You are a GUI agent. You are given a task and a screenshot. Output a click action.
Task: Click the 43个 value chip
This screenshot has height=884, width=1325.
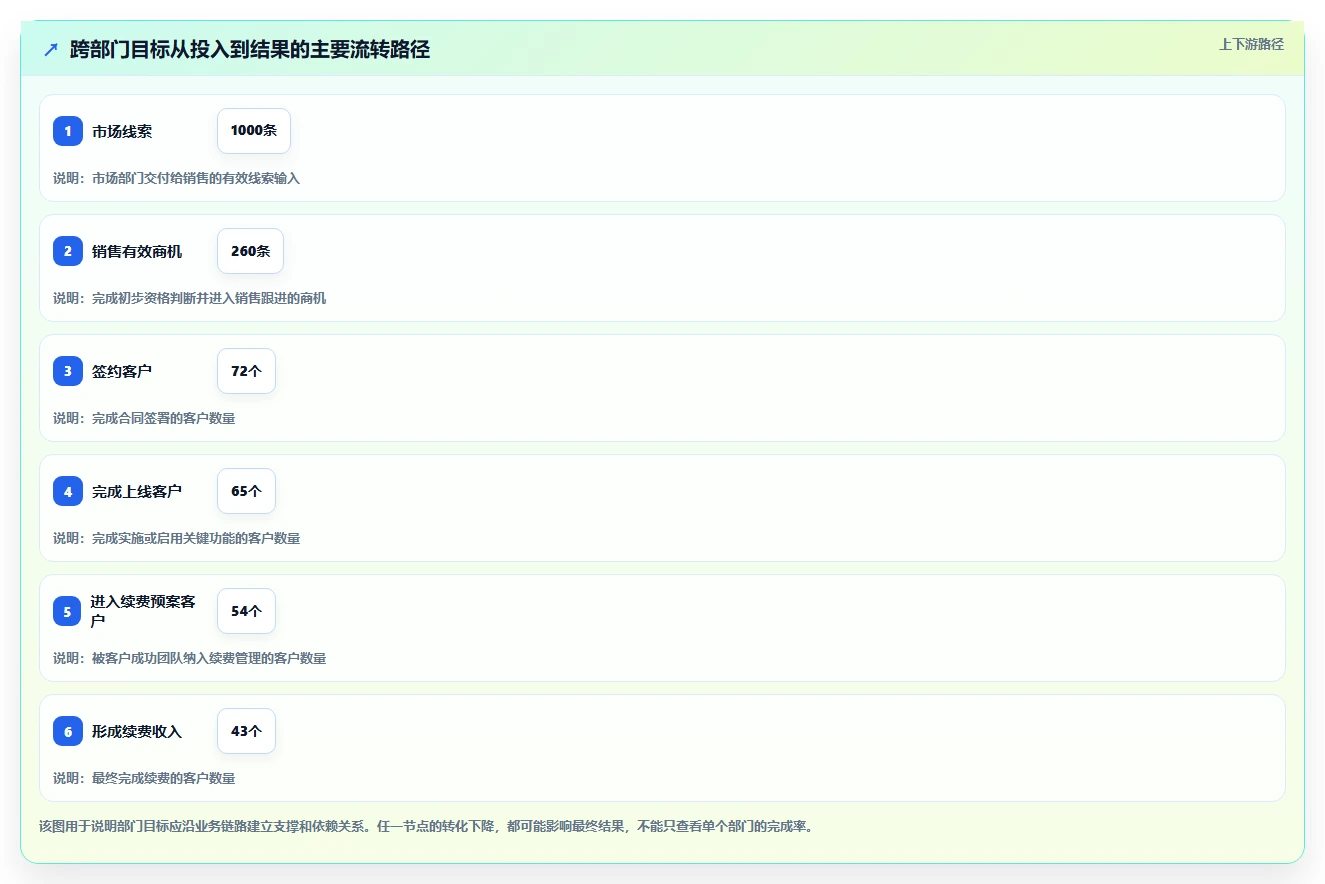(246, 731)
